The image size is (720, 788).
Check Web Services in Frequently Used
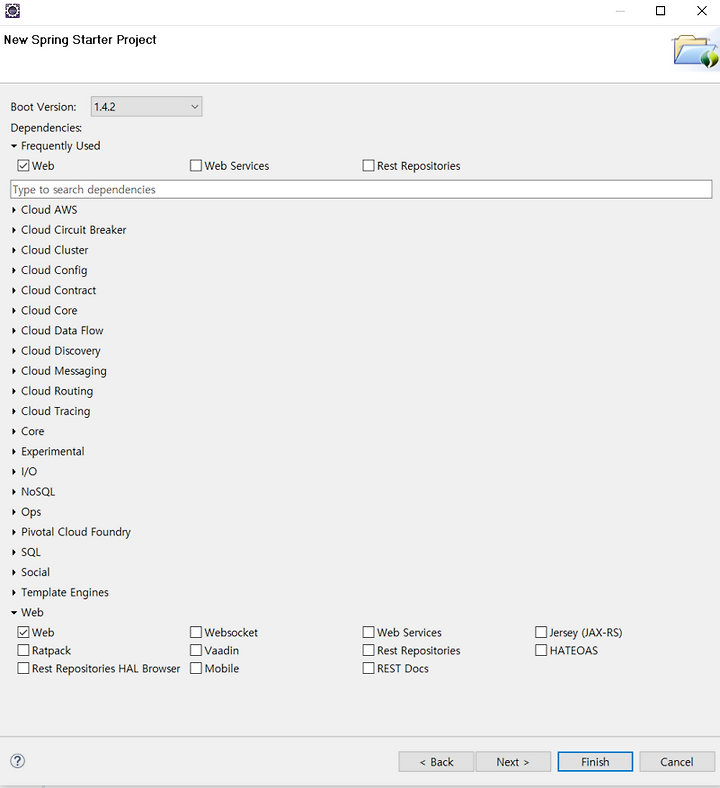point(195,165)
